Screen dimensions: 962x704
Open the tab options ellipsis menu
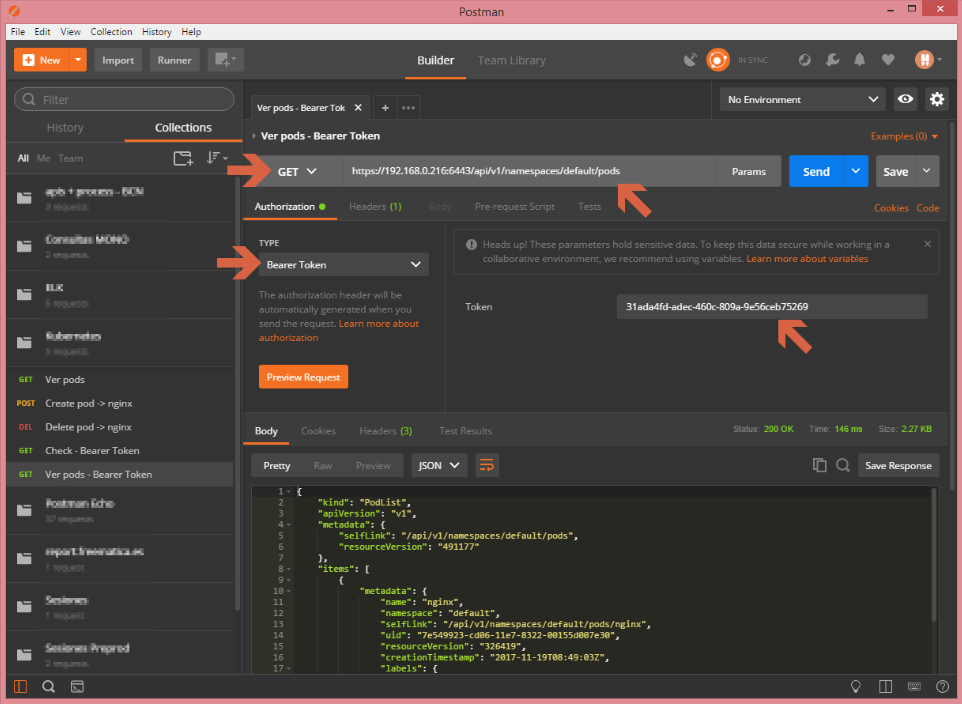(408, 108)
